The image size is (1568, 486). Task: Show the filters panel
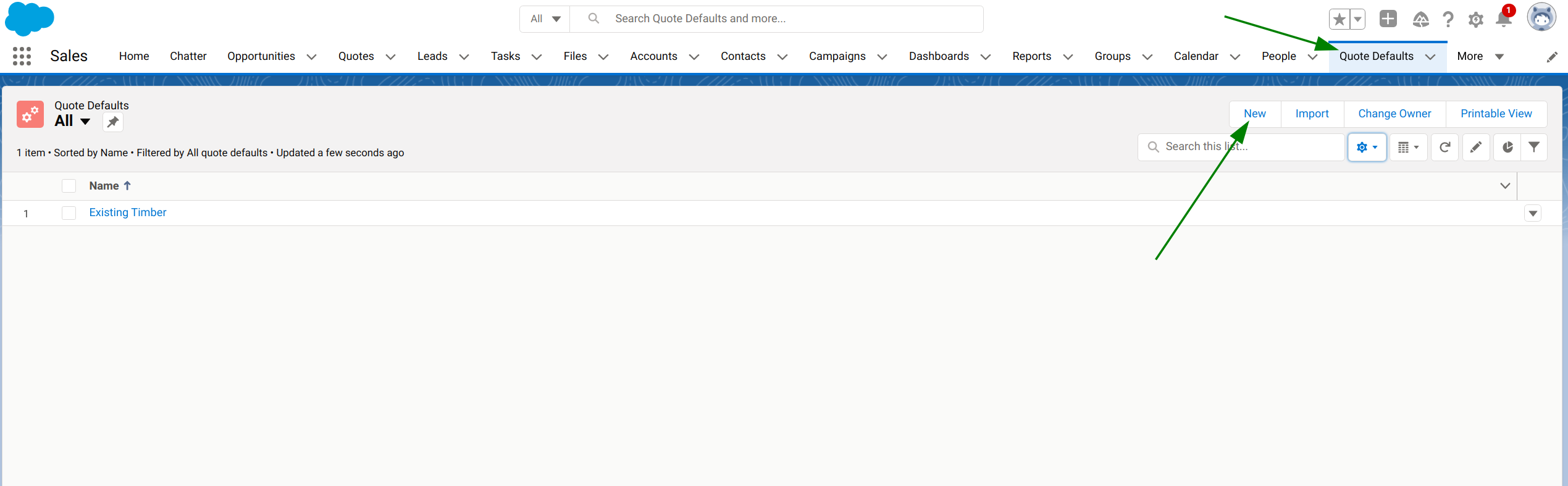(x=1534, y=147)
